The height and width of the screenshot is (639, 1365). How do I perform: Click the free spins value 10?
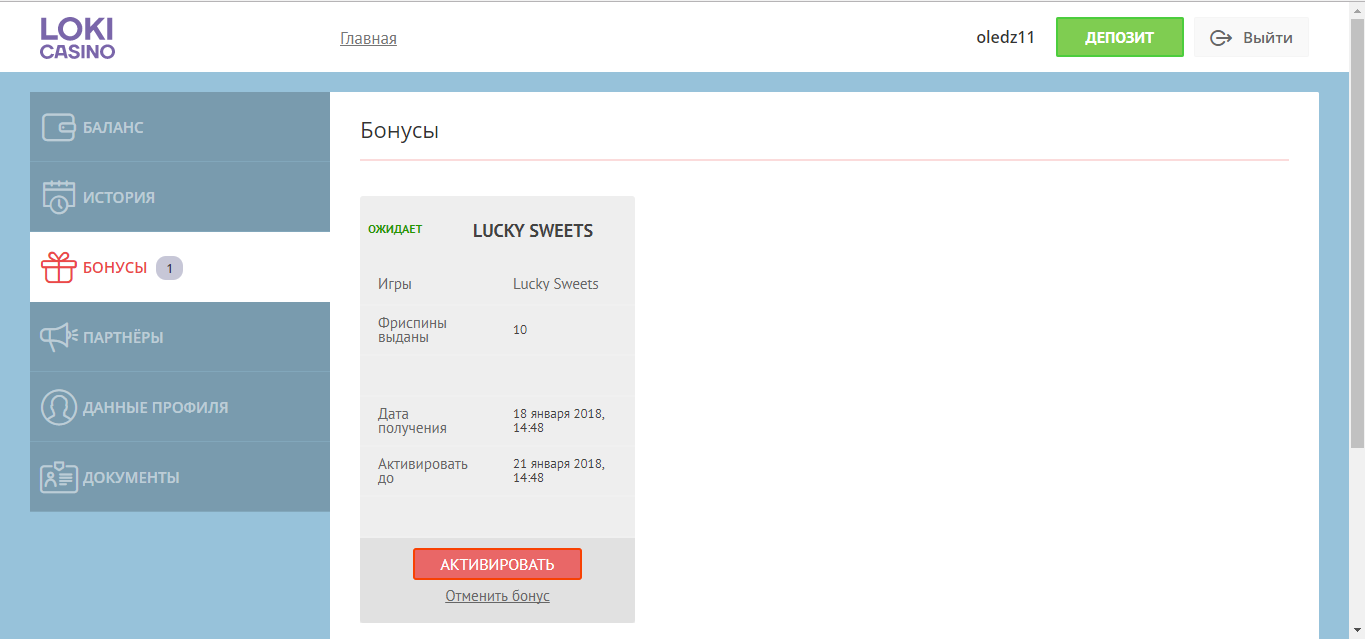pos(520,330)
